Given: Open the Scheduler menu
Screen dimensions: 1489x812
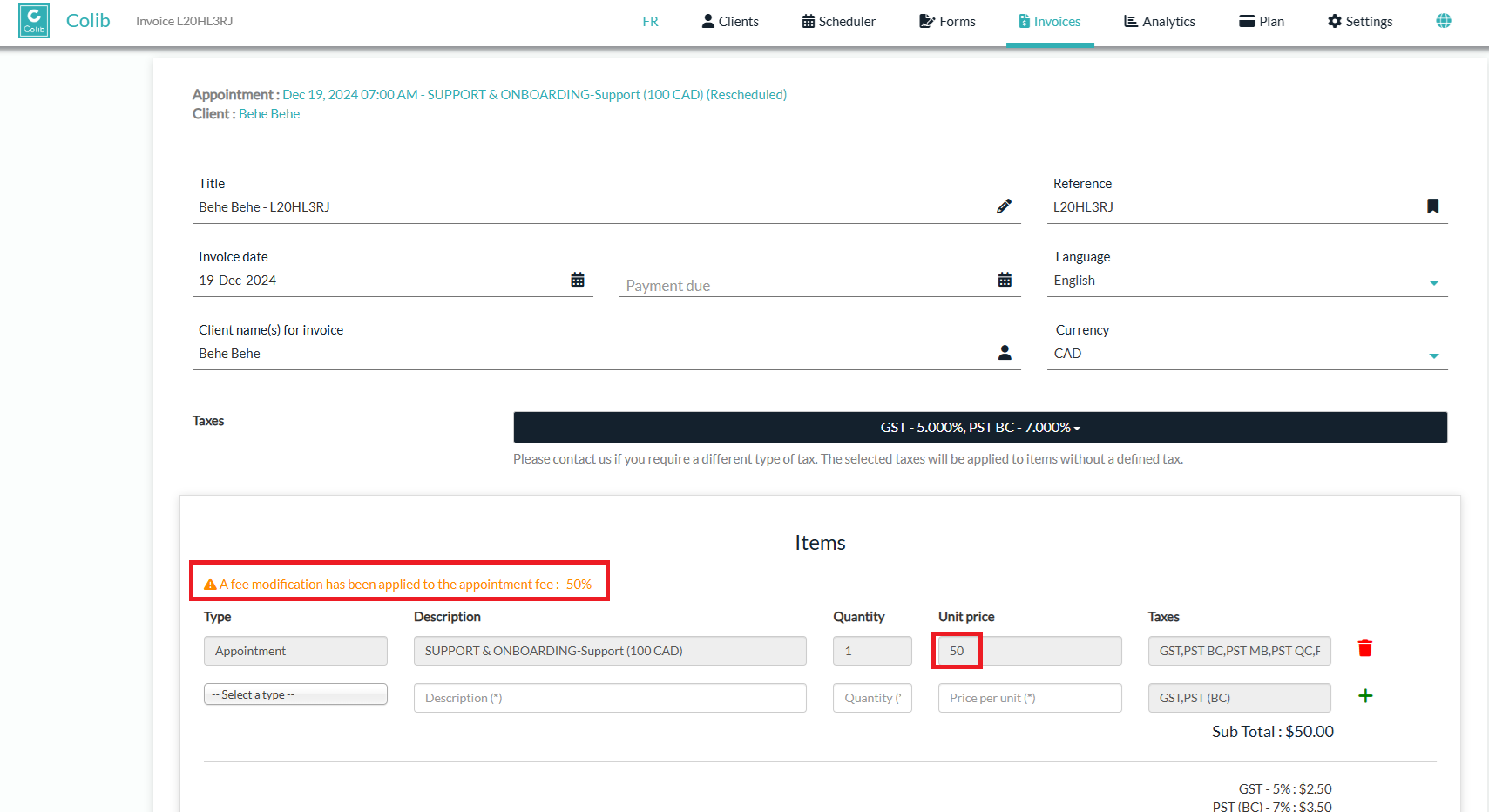Looking at the screenshot, I should (x=839, y=22).
